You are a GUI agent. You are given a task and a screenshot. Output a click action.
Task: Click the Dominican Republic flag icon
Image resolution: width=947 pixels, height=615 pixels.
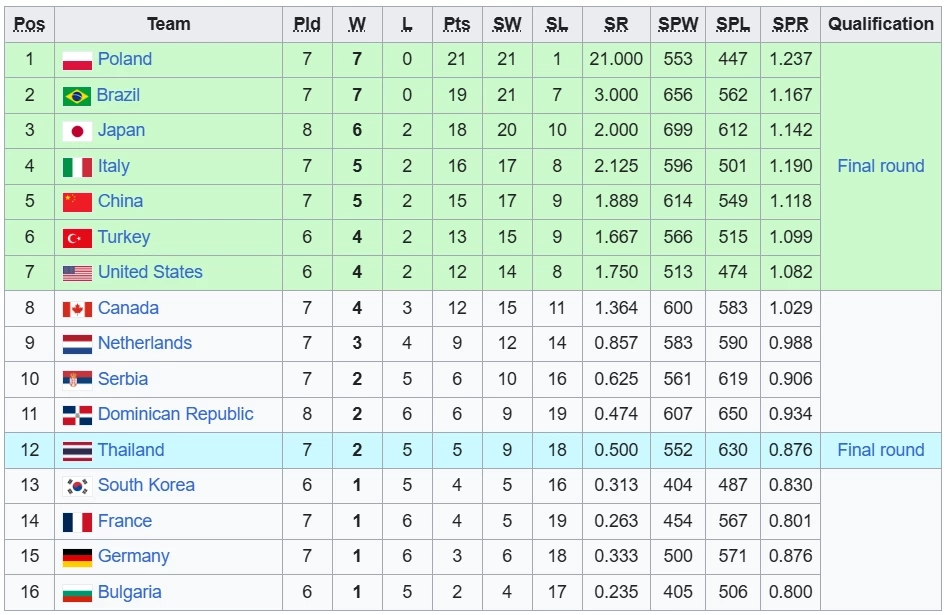[x=77, y=415]
